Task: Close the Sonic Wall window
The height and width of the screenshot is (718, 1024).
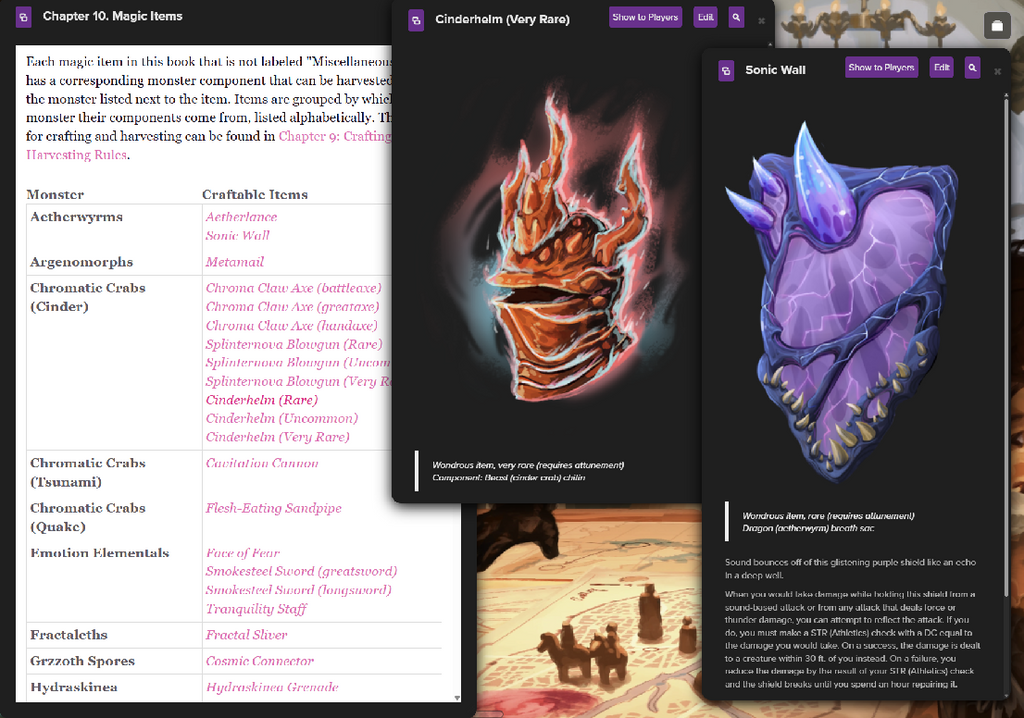Action: [x=997, y=71]
